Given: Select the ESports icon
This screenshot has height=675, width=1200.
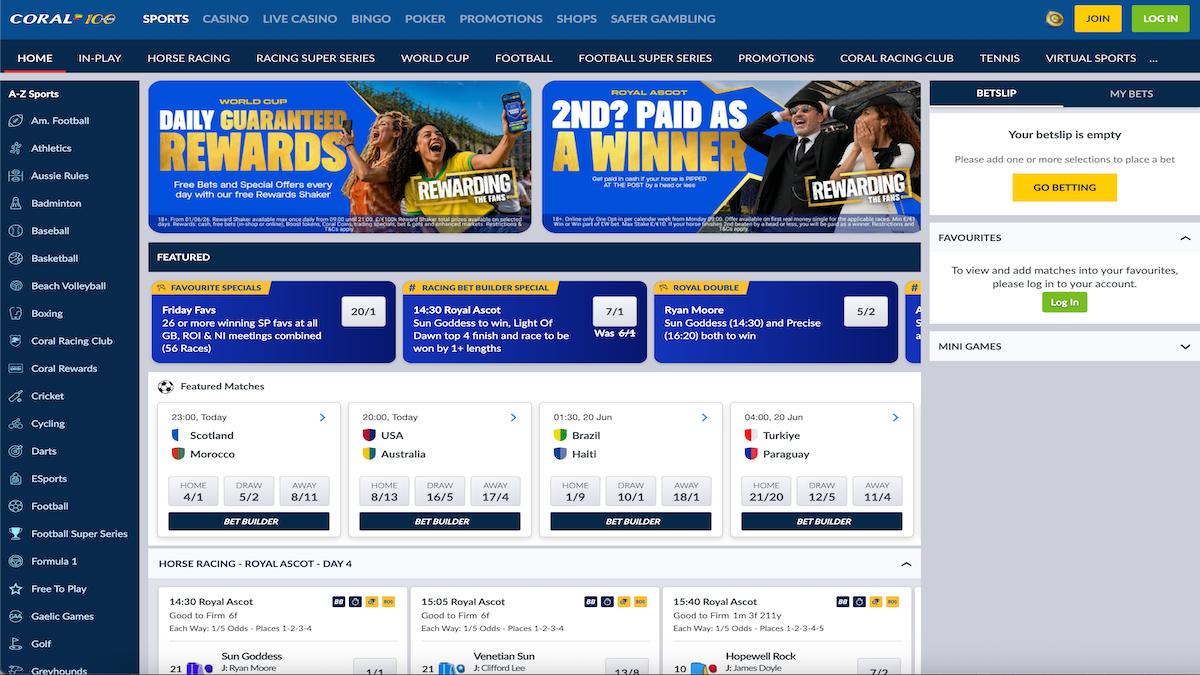Looking at the screenshot, I should pos(15,479).
